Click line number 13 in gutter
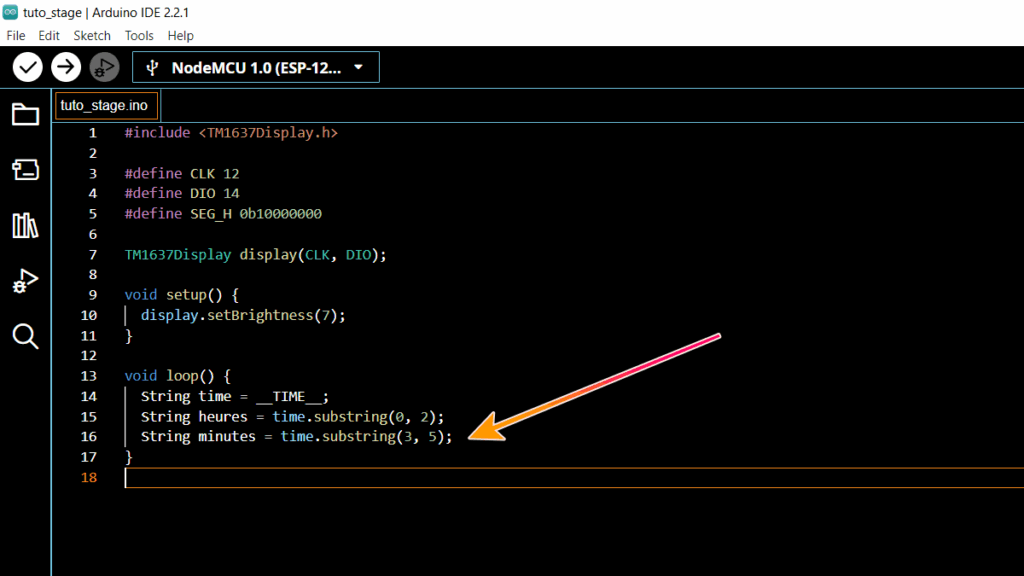 [89, 376]
